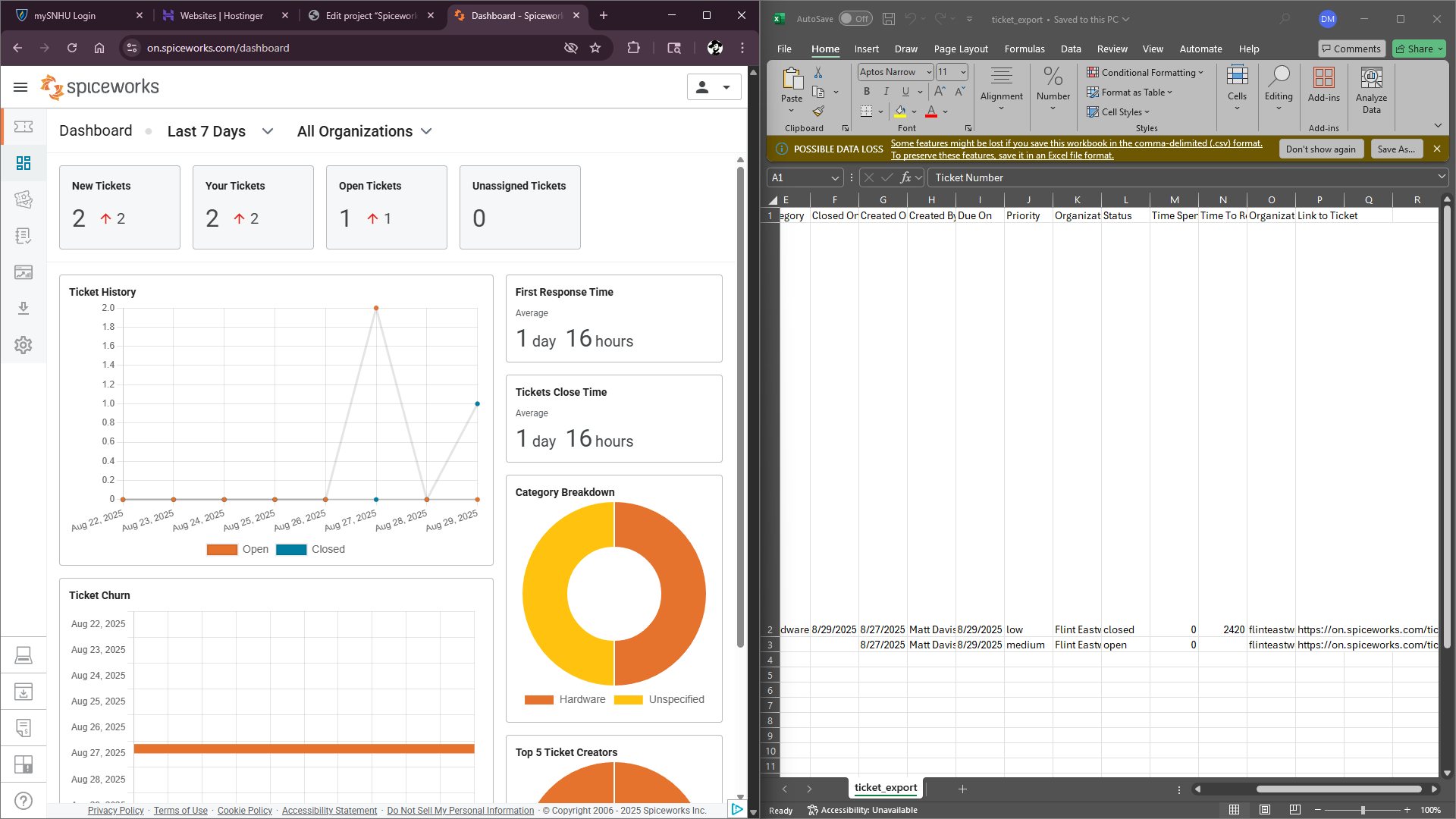
Task: Click the Excel zoom slider
Action: (x=1363, y=810)
